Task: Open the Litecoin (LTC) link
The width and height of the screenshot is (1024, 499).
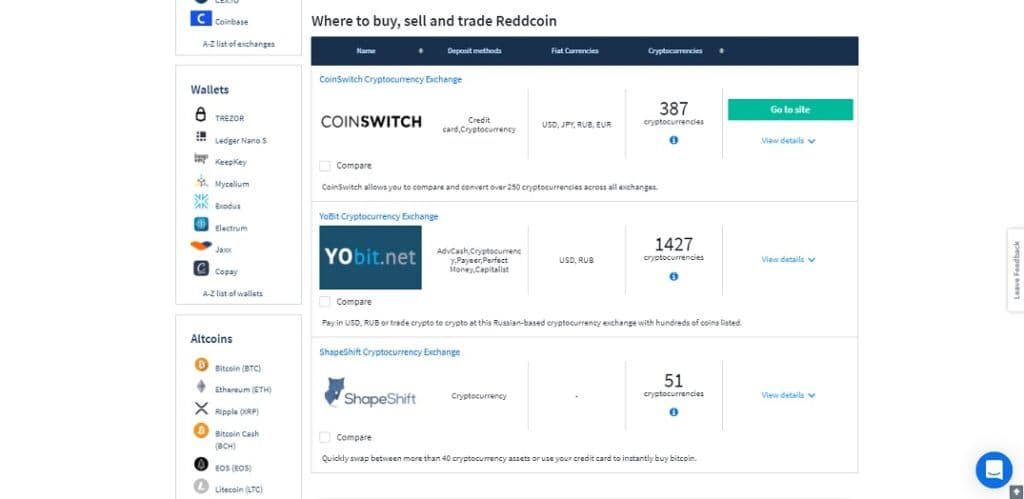Action: (239, 490)
